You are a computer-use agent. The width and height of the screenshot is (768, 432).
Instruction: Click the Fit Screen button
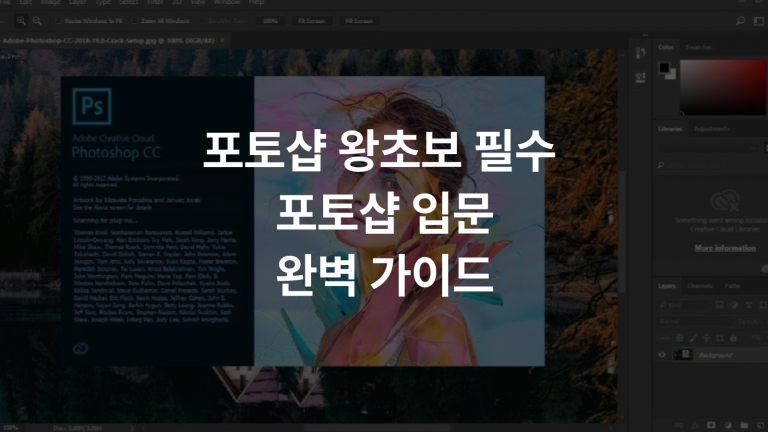pyautogui.click(x=312, y=21)
